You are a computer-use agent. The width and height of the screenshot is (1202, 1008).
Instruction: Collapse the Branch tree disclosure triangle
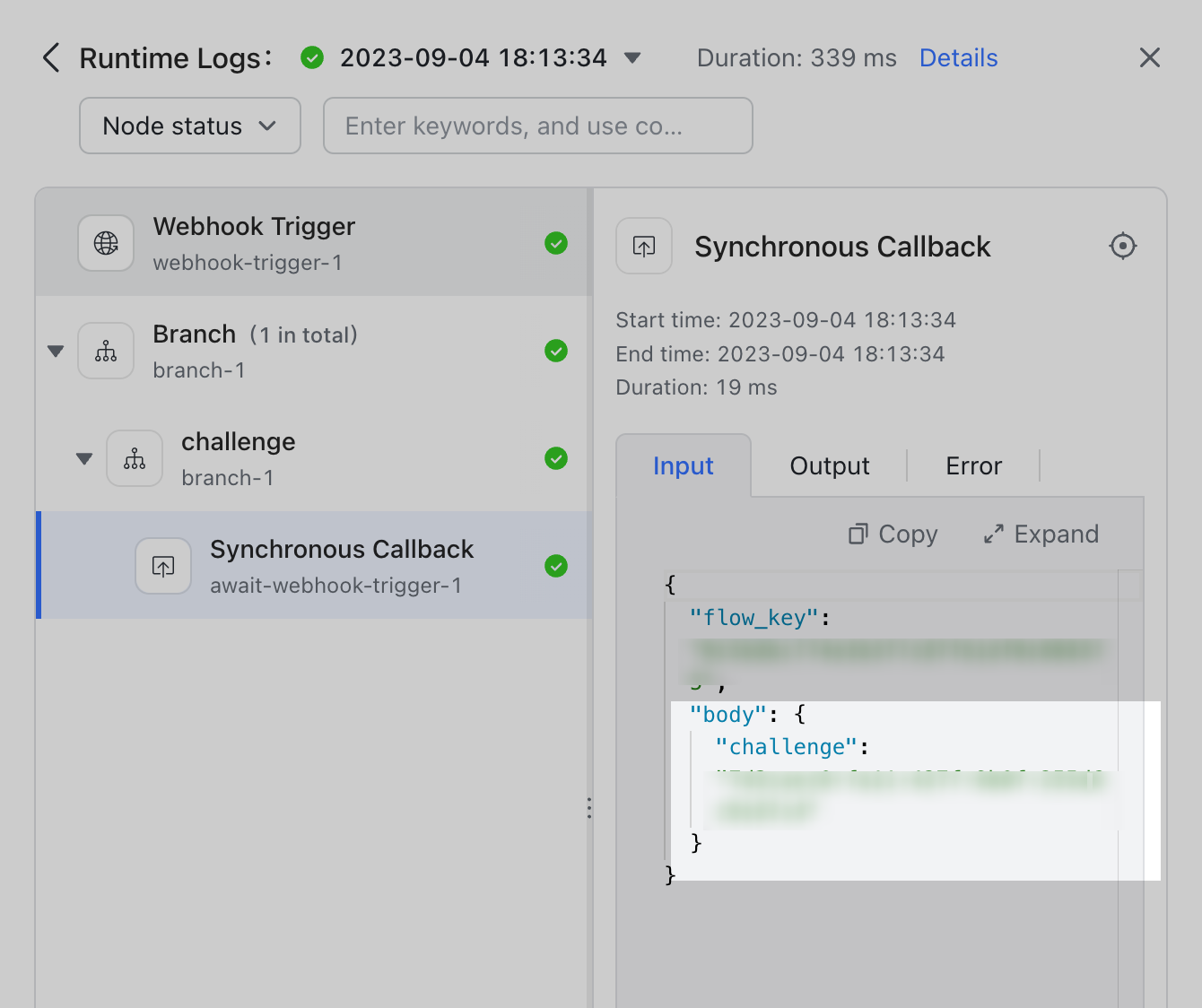coord(55,351)
